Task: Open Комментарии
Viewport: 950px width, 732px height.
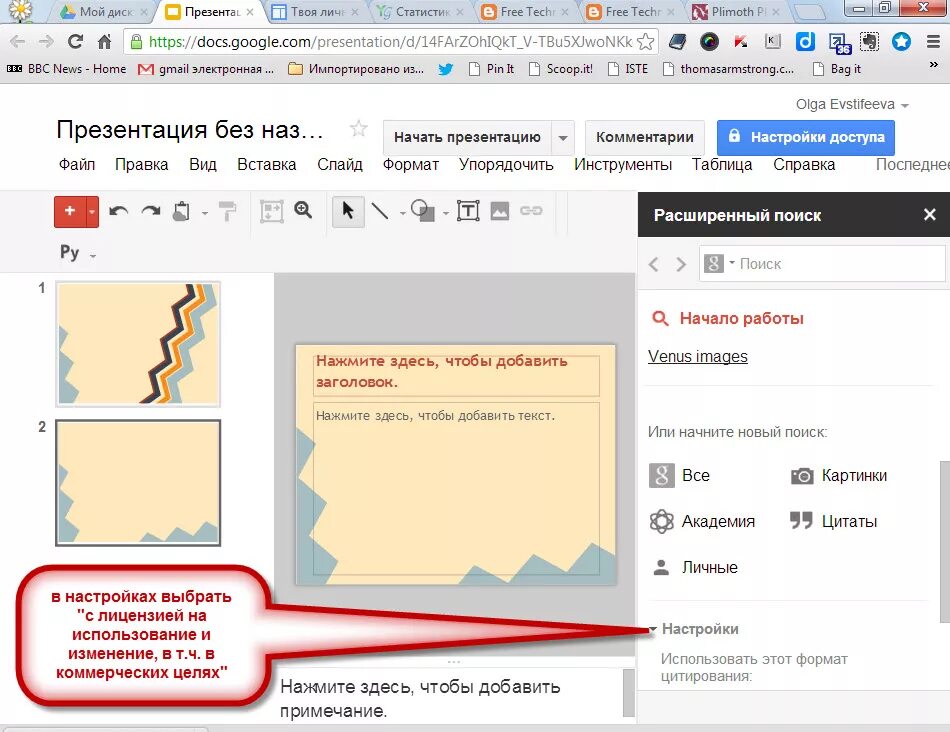Action: tap(645, 137)
